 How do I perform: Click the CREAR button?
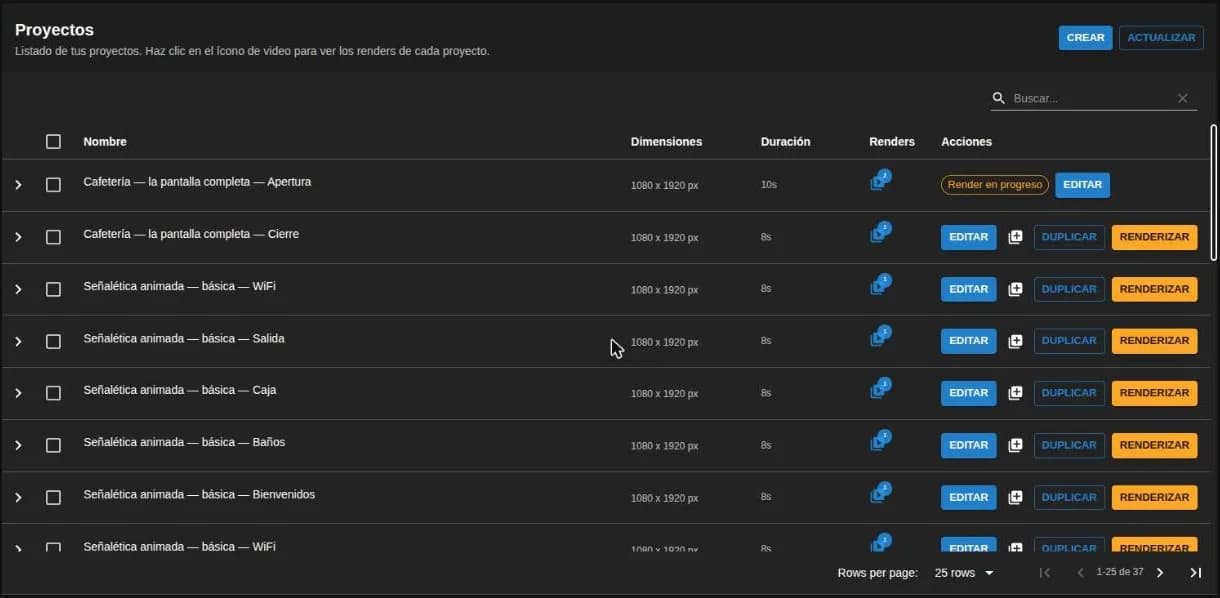pos(1085,37)
